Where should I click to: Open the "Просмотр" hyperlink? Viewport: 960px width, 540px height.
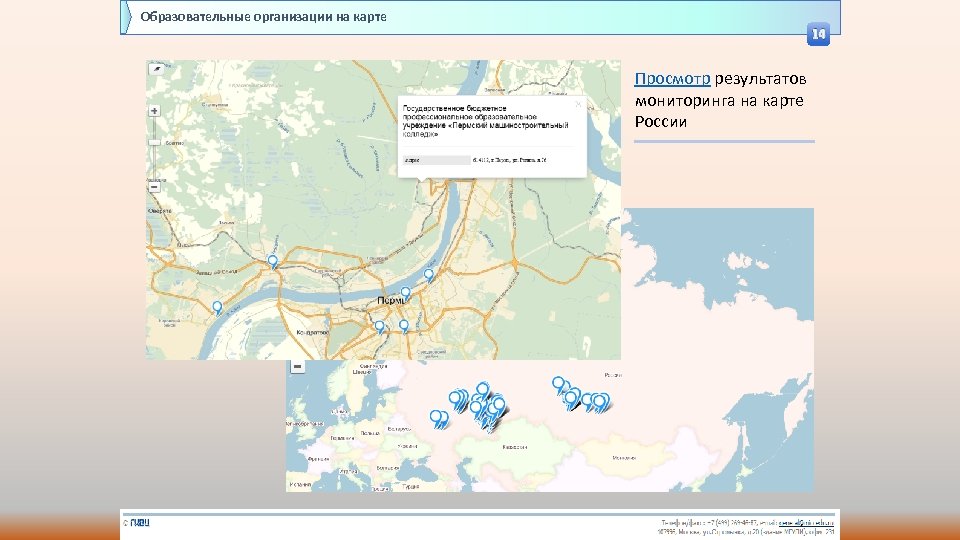tap(672, 79)
